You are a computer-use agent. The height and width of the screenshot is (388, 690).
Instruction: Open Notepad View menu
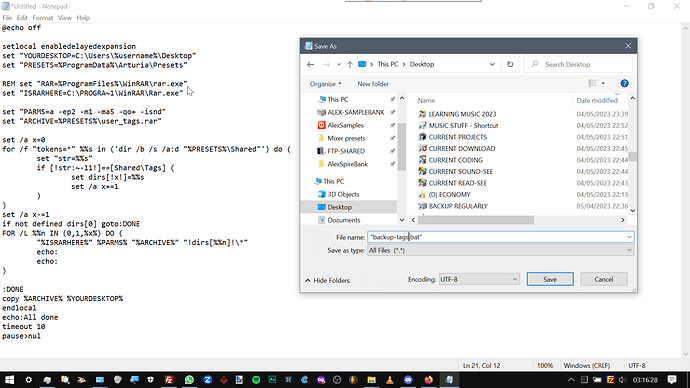pos(65,18)
